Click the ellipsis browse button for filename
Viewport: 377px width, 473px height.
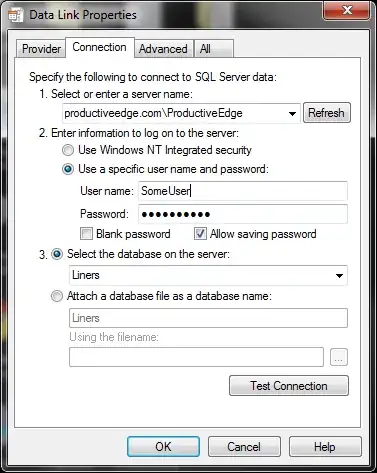pos(339,357)
